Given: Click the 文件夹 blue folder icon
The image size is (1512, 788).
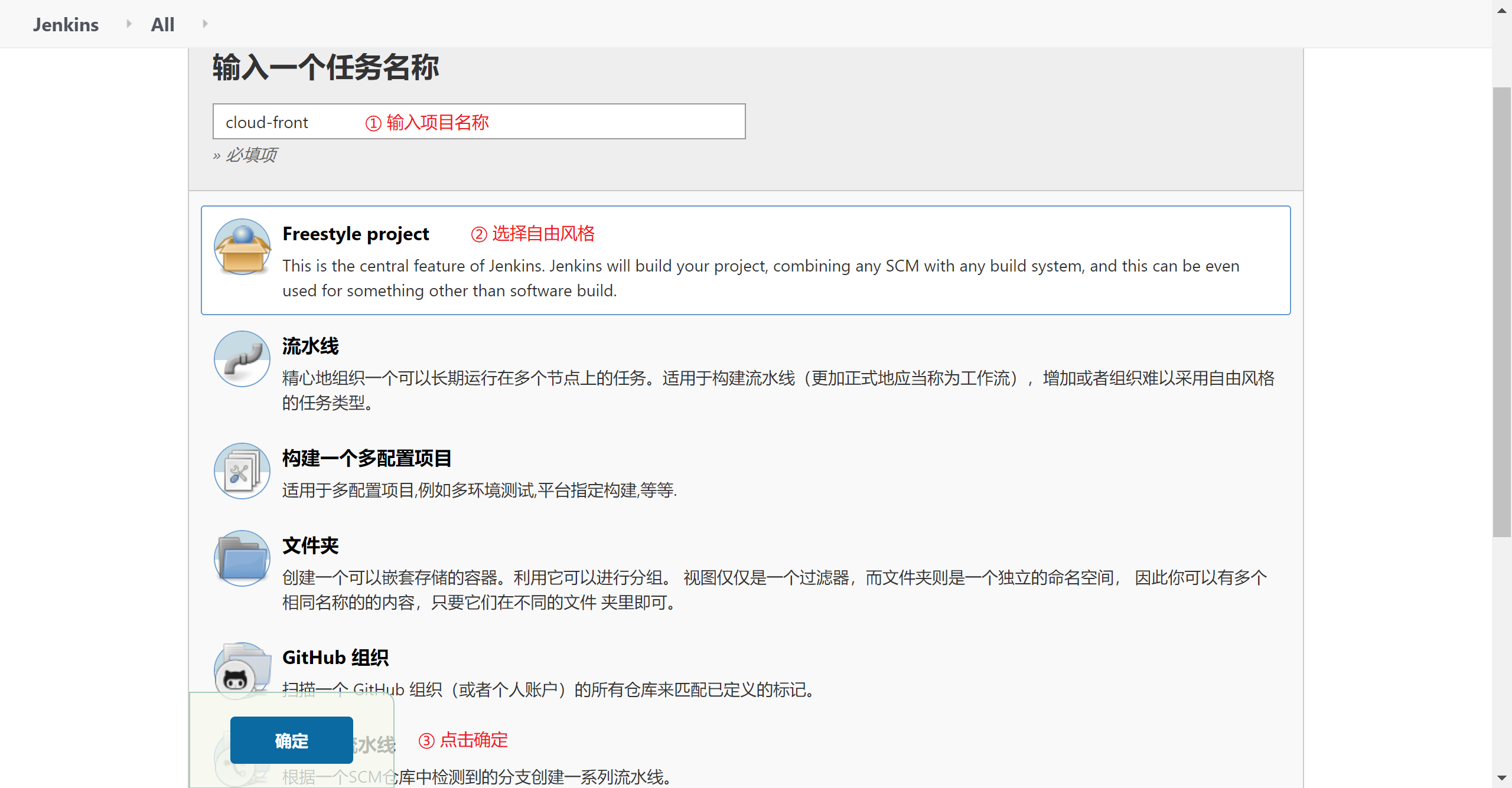Looking at the screenshot, I should pyautogui.click(x=242, y=558).
